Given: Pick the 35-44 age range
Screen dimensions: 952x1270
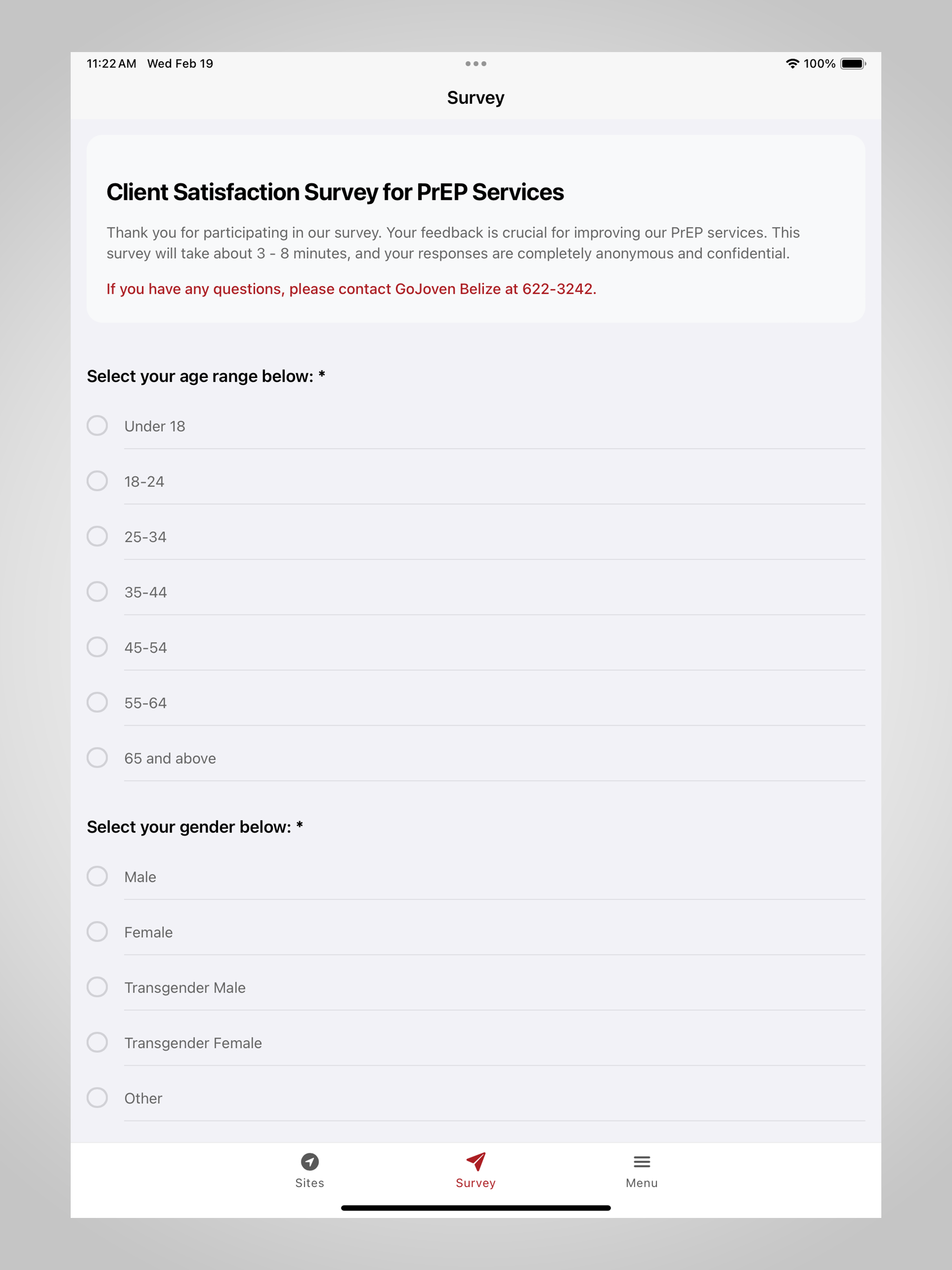Looking at the screenshot, I should 476,592.
